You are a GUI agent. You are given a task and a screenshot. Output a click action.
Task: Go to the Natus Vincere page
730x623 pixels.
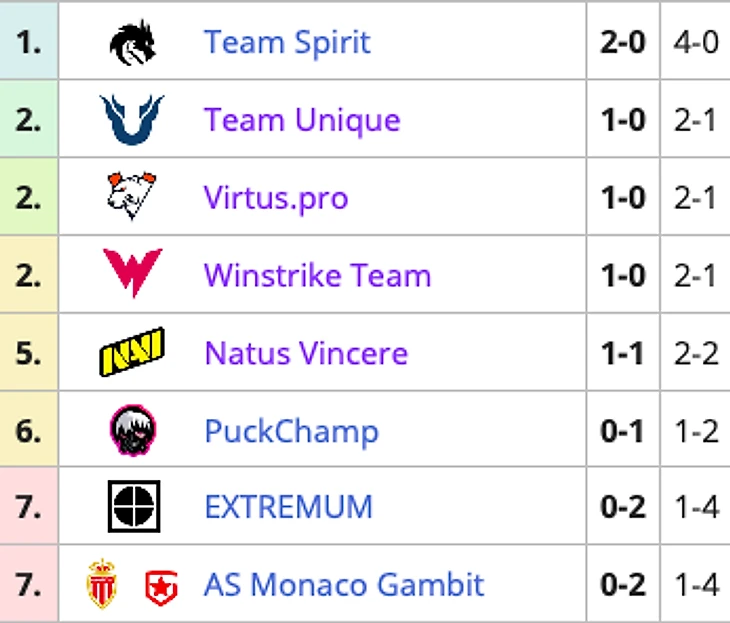tap(306, 353)
